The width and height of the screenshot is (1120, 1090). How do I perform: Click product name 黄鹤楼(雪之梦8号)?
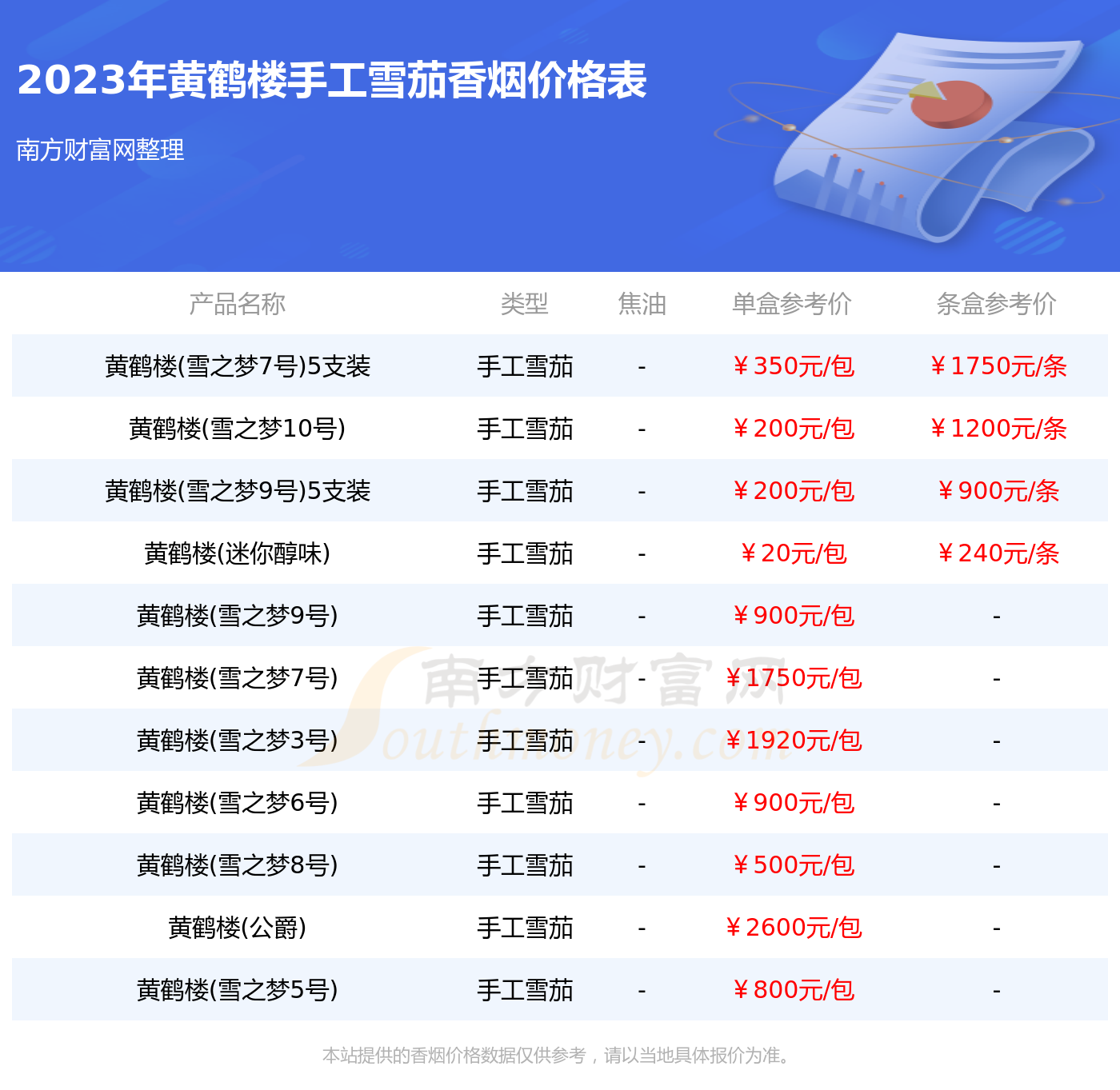(x=238, y=865)
